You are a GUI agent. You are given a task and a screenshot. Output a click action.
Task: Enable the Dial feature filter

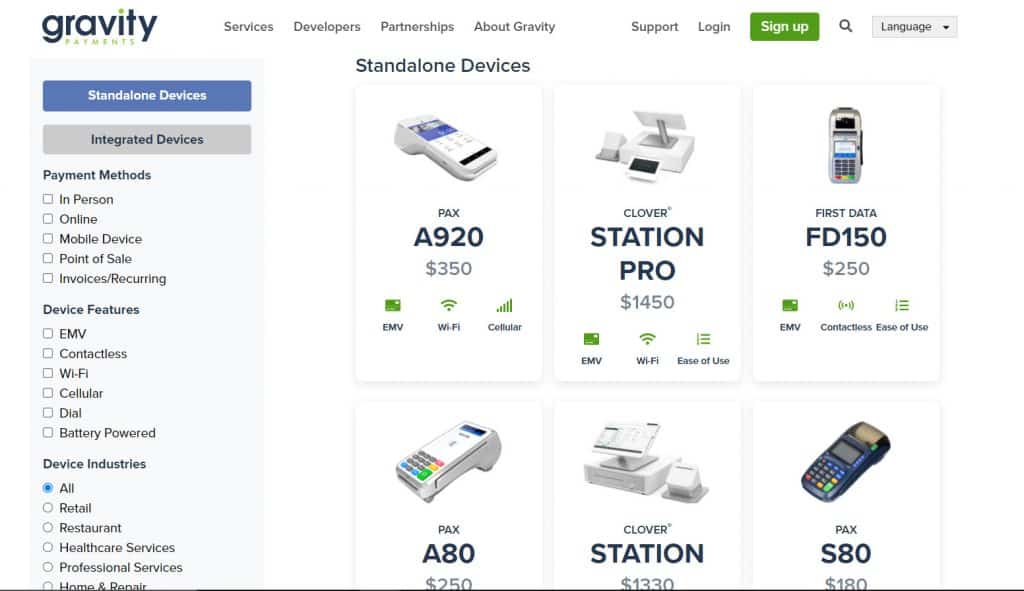tap(48, 413)
